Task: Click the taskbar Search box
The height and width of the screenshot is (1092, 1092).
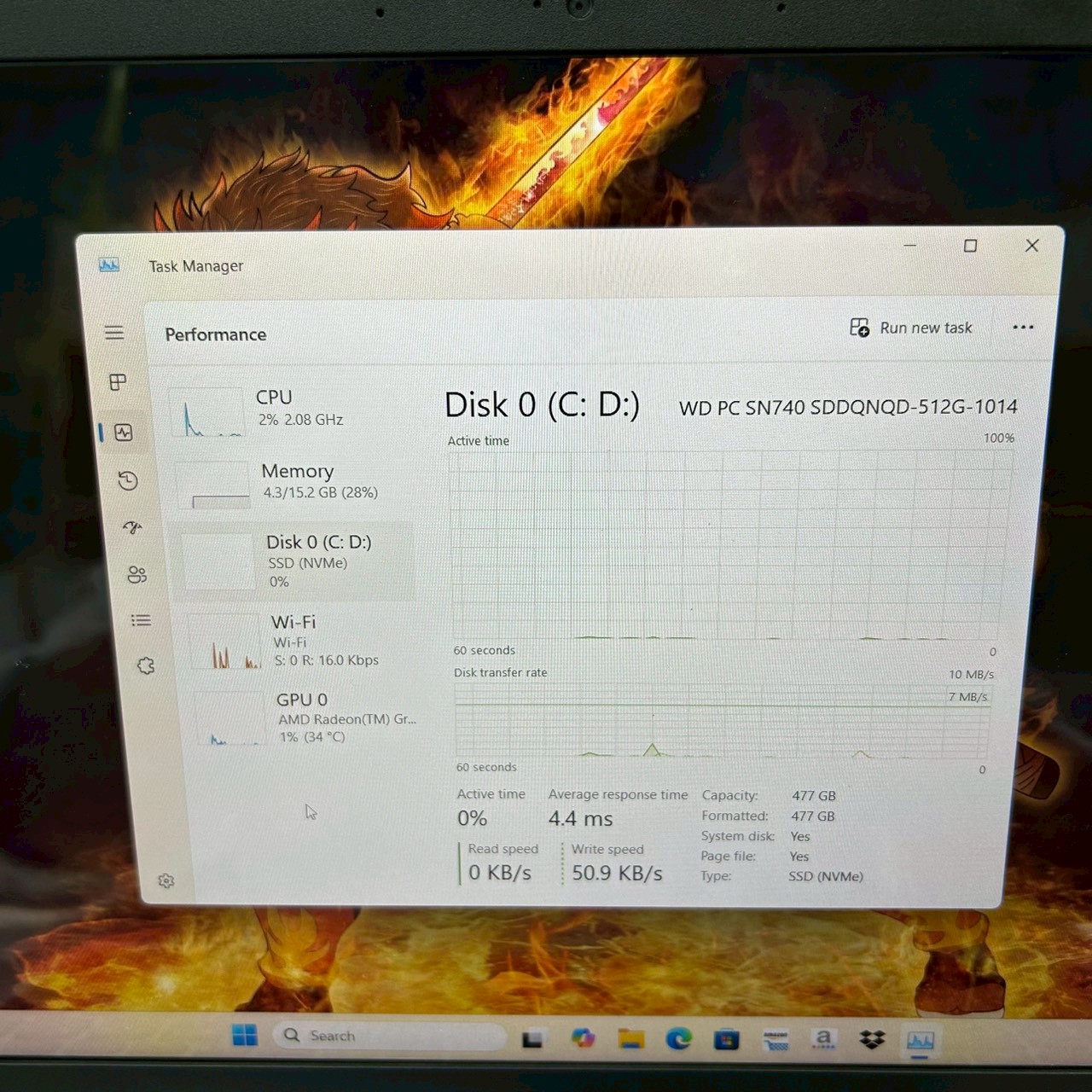Action: coord(389,1036)
